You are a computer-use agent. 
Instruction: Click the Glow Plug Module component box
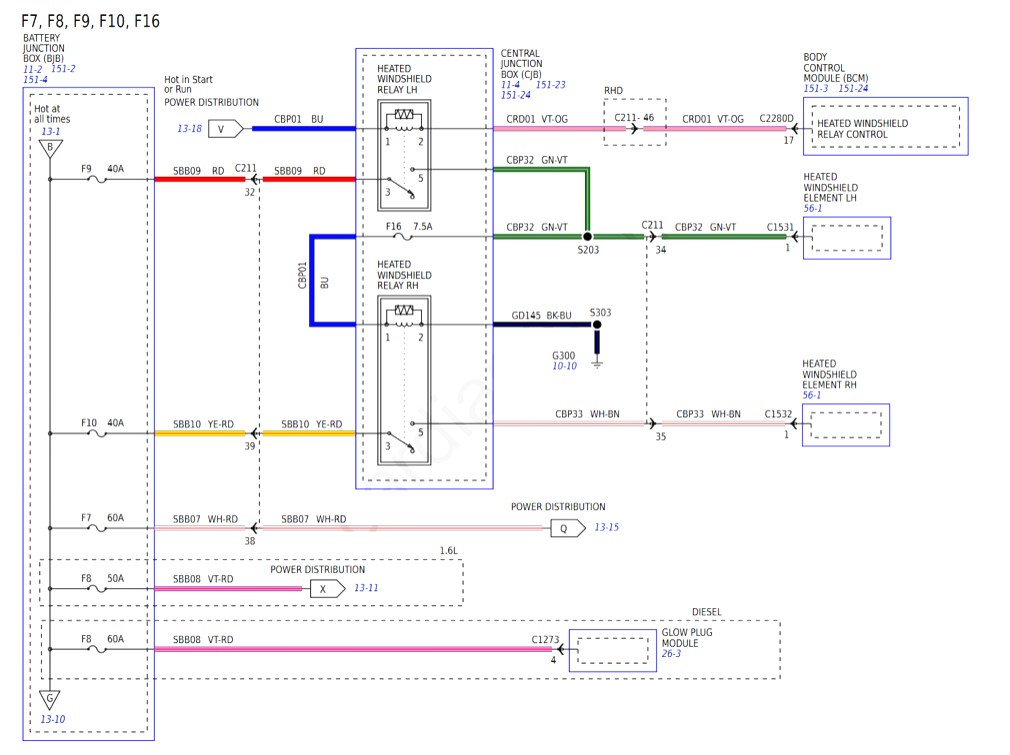click(x=612, y=650)
